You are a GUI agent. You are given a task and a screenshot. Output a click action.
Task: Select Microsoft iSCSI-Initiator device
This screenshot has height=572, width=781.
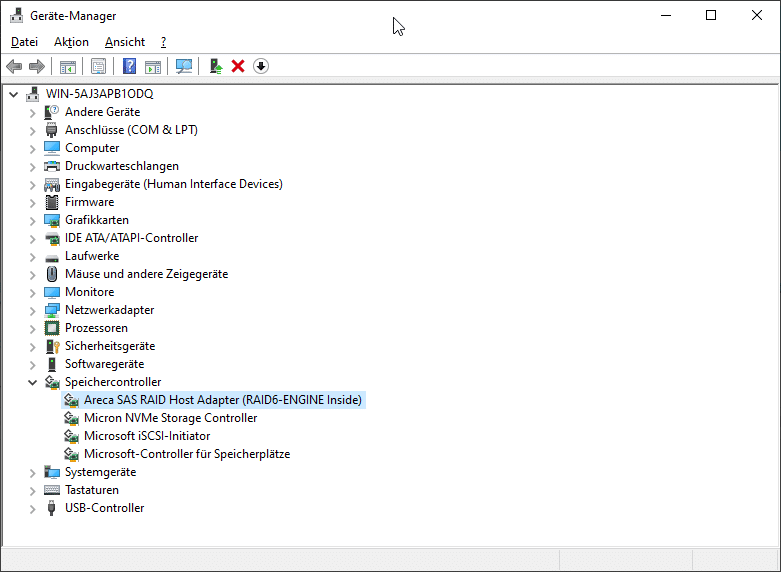(146, 436)
